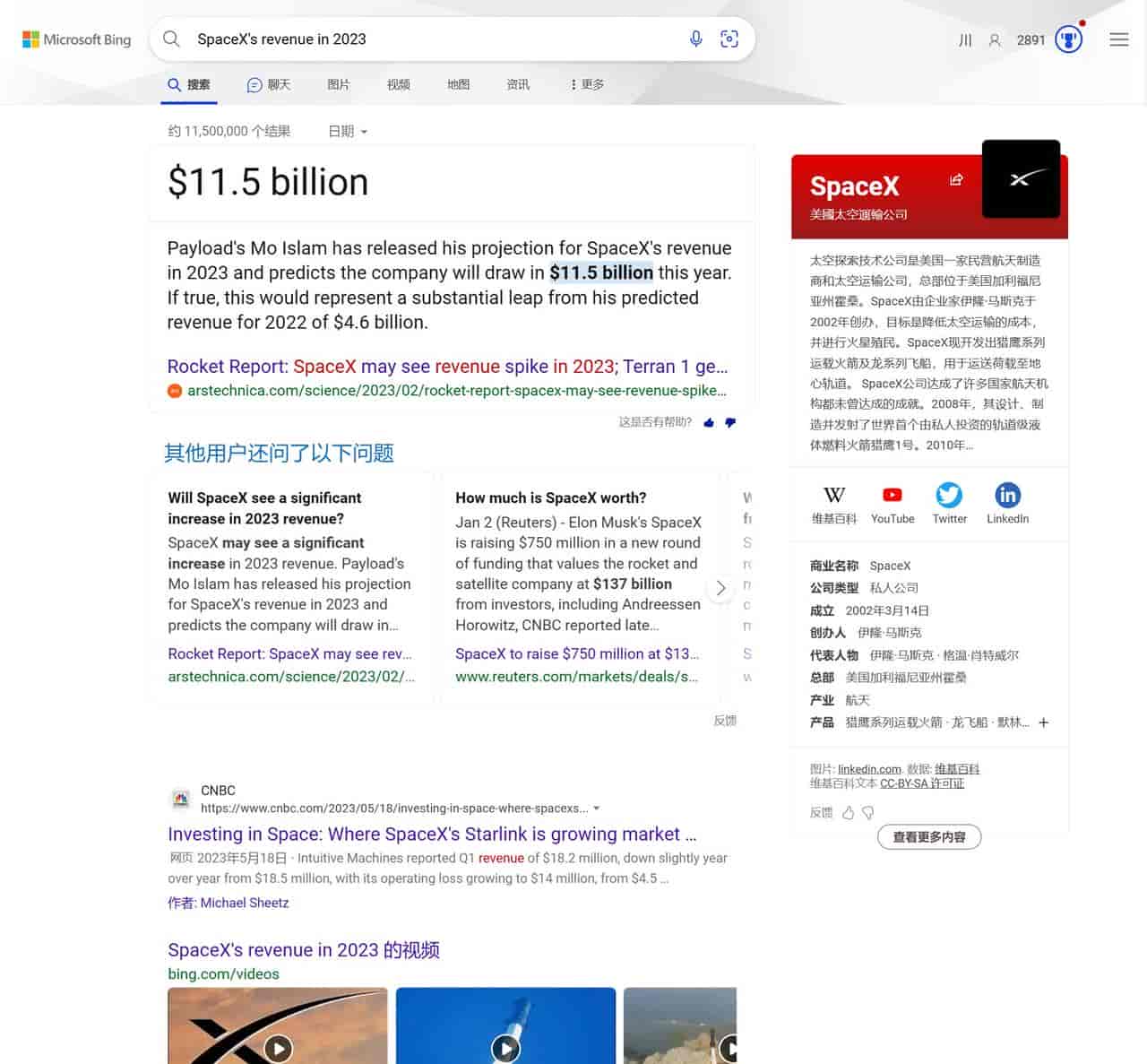Give a thumbs down on the answer box
Viewport: 1147px width, 1064px height.
(730, 422)
